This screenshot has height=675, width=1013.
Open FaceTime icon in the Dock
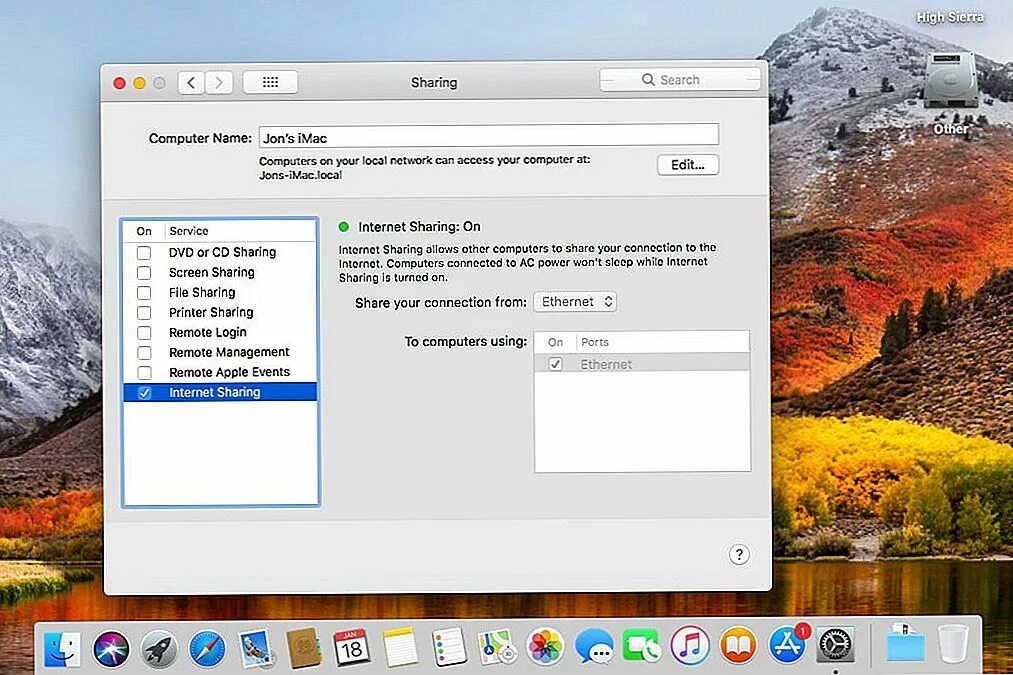(641, 646)
